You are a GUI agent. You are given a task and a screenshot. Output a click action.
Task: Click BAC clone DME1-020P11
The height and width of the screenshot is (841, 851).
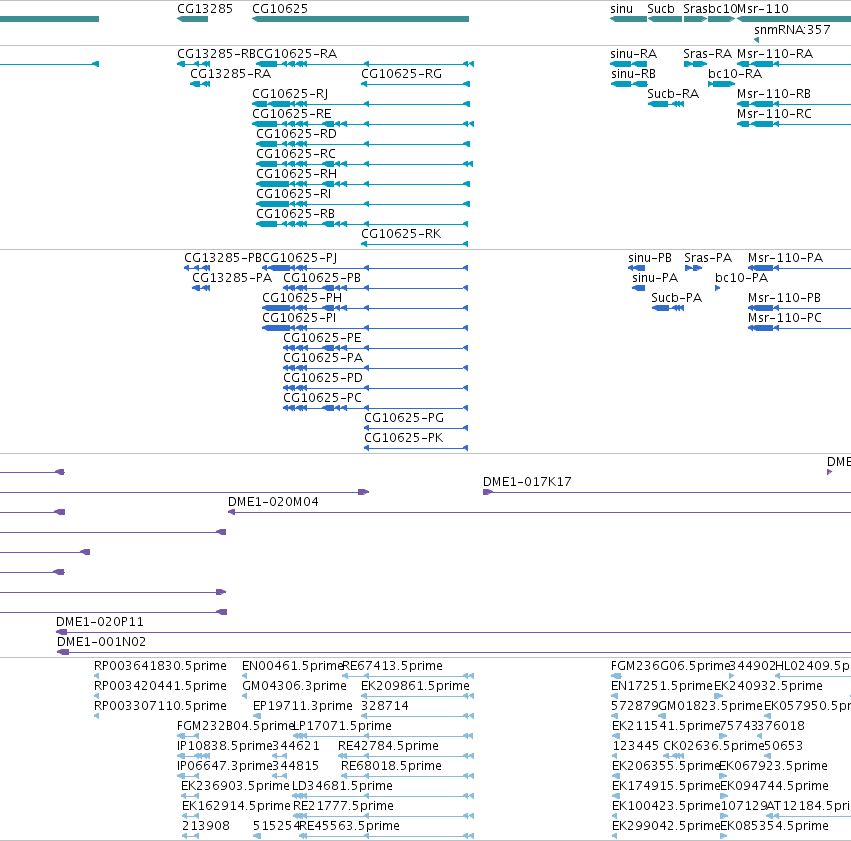click(x=100, y=622)
